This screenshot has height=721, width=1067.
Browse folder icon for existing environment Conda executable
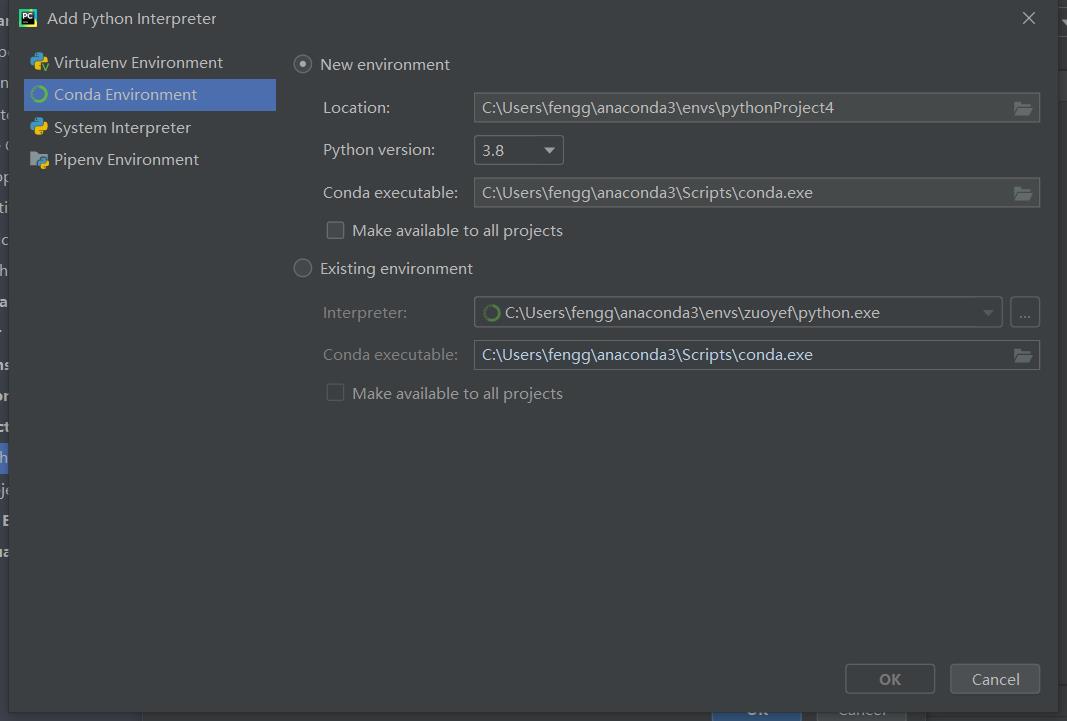[1023, 355]
